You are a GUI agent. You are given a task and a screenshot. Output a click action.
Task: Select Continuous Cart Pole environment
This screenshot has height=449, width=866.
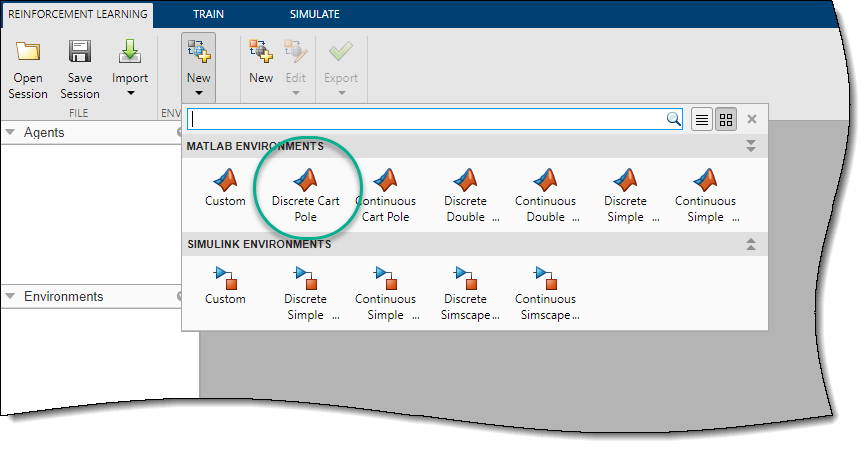click(x=386, y=196)
